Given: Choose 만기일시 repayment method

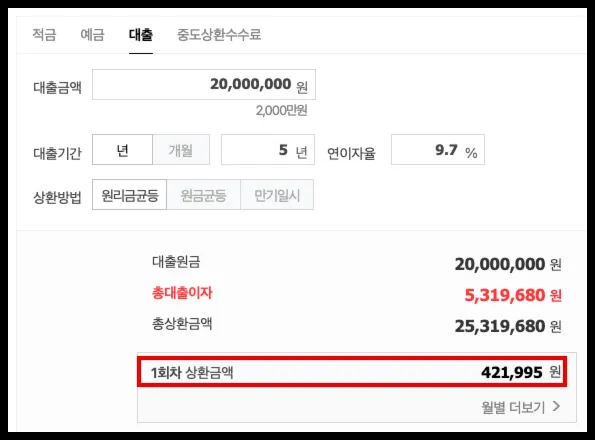Looking at the screenshot, I should coord(277,195).
